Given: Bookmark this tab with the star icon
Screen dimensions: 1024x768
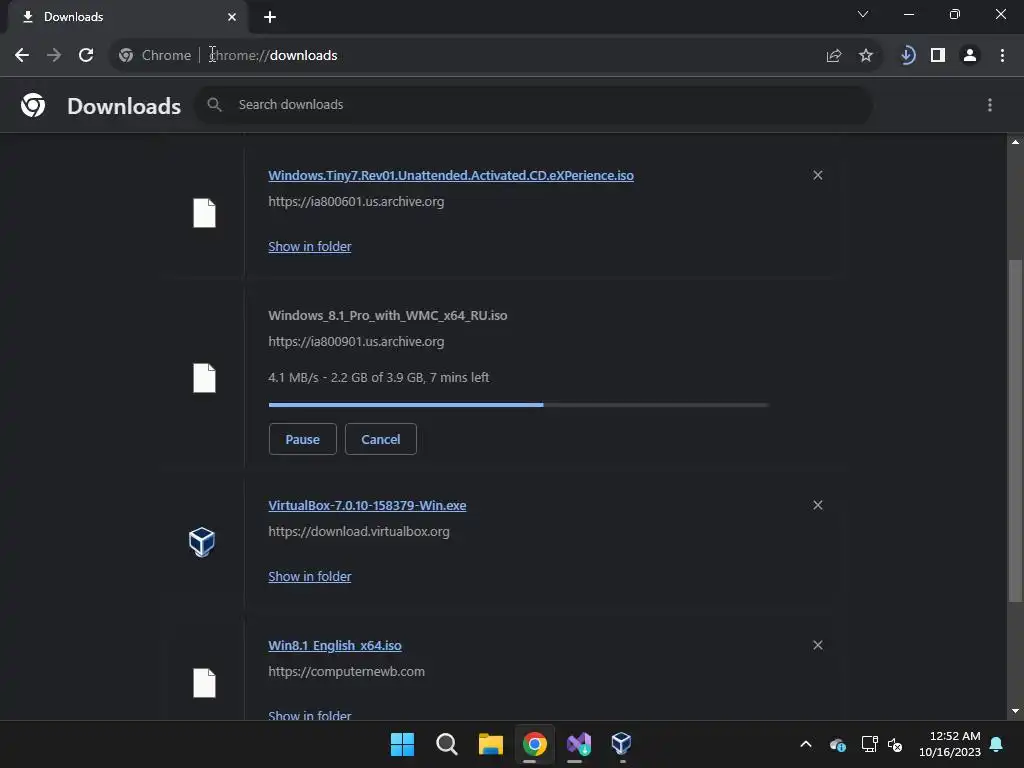Looking at the screenshot, I should 865,56.
